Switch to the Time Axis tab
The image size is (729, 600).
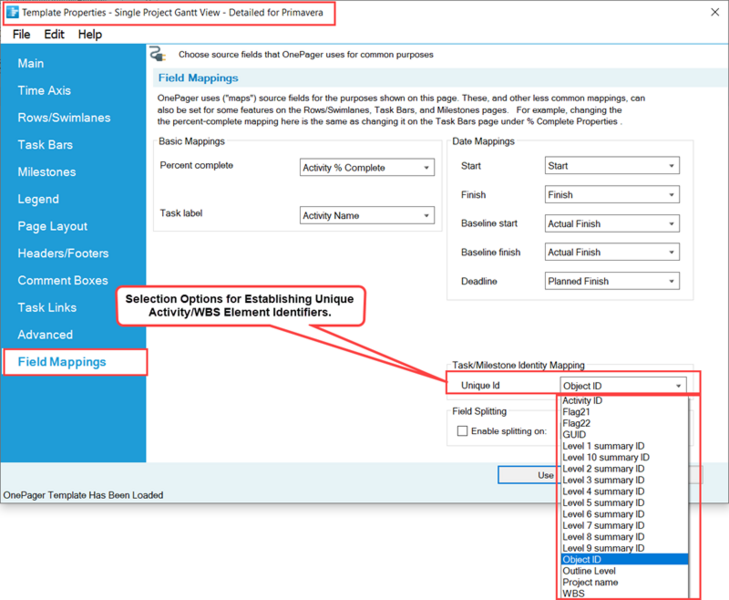44,91
